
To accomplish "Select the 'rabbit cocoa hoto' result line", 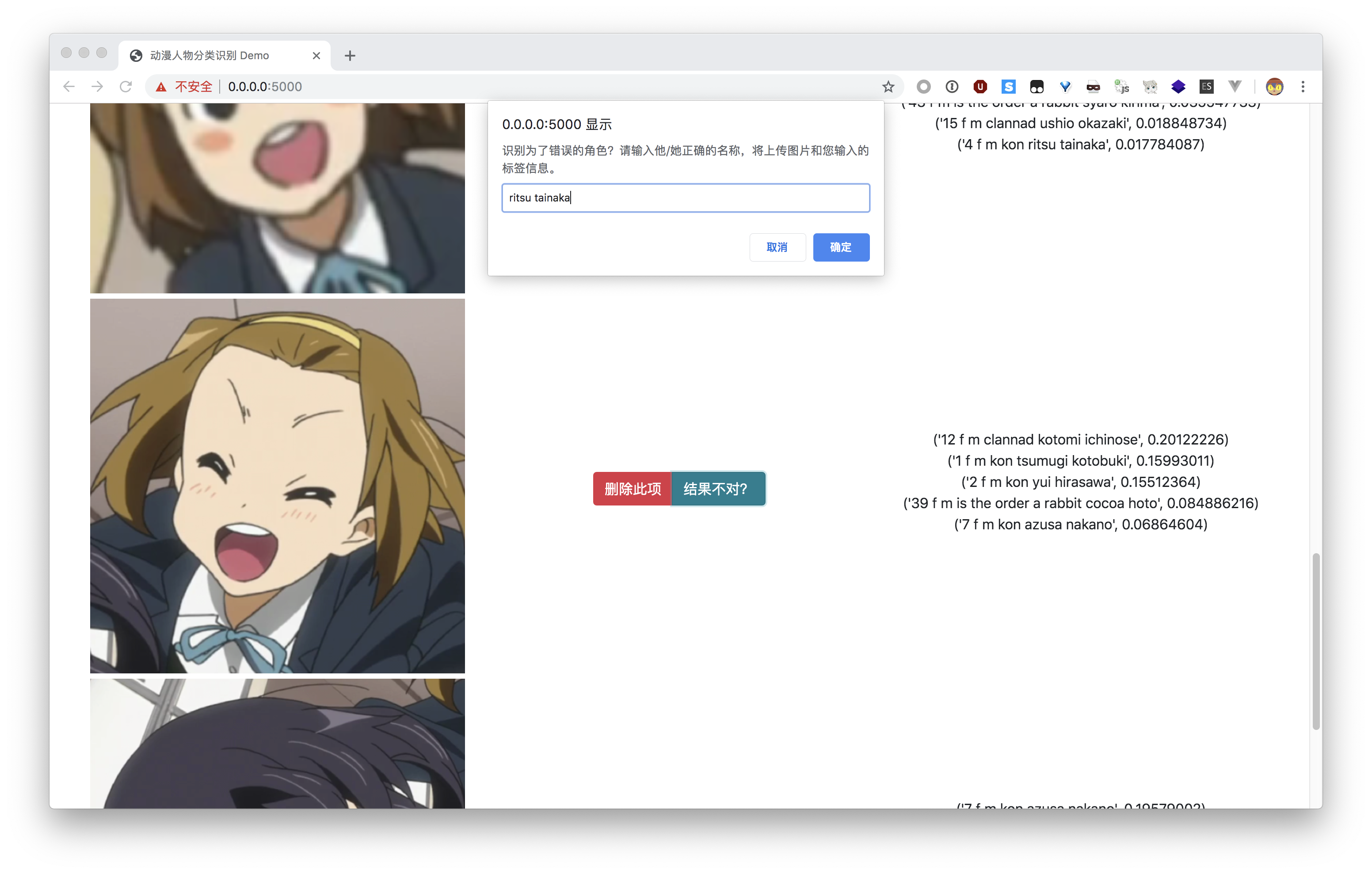I will click(1081, 503).
